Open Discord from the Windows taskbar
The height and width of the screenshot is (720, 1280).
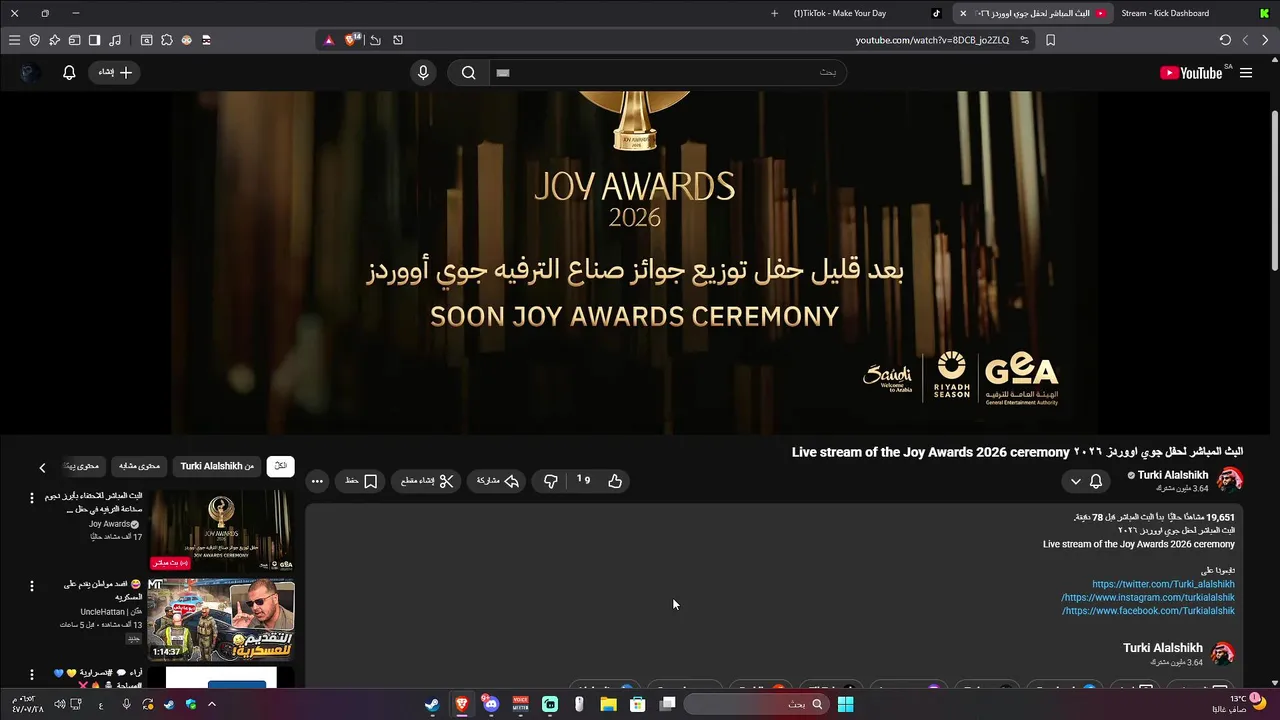491,704
